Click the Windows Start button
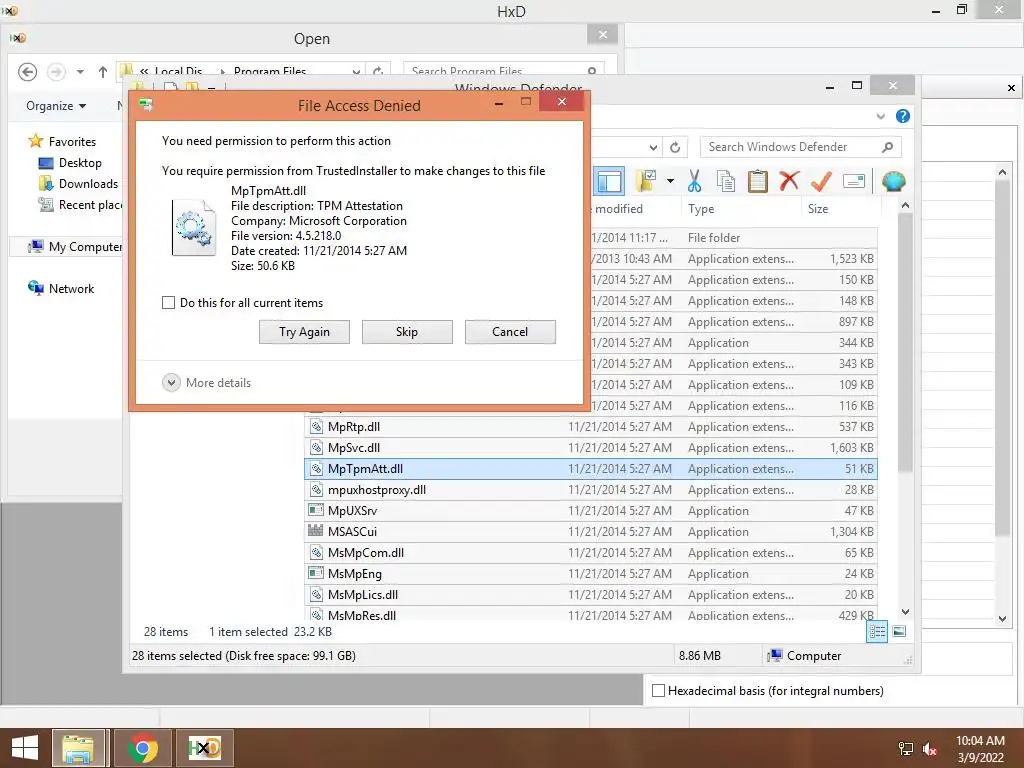Image resolution: width=1024 pixels, height=768 pixels. (x=25, y=748)
